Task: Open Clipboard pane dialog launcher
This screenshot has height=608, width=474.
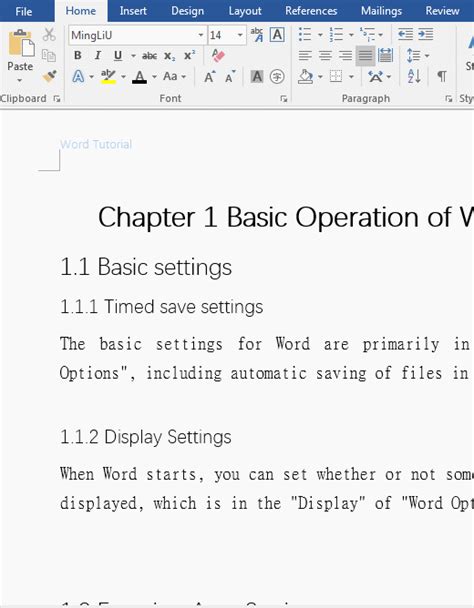Action: (x=57, y=99)
